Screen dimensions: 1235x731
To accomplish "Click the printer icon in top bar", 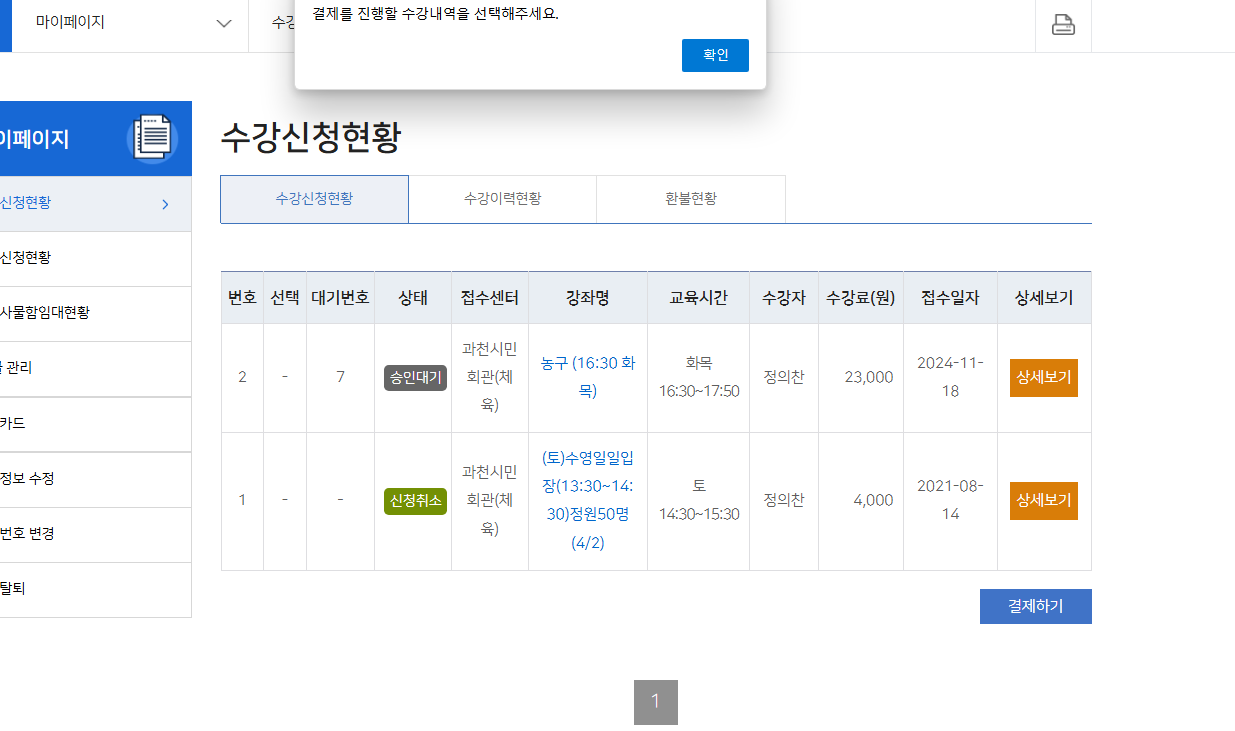I will click(x=1063, y=25).
